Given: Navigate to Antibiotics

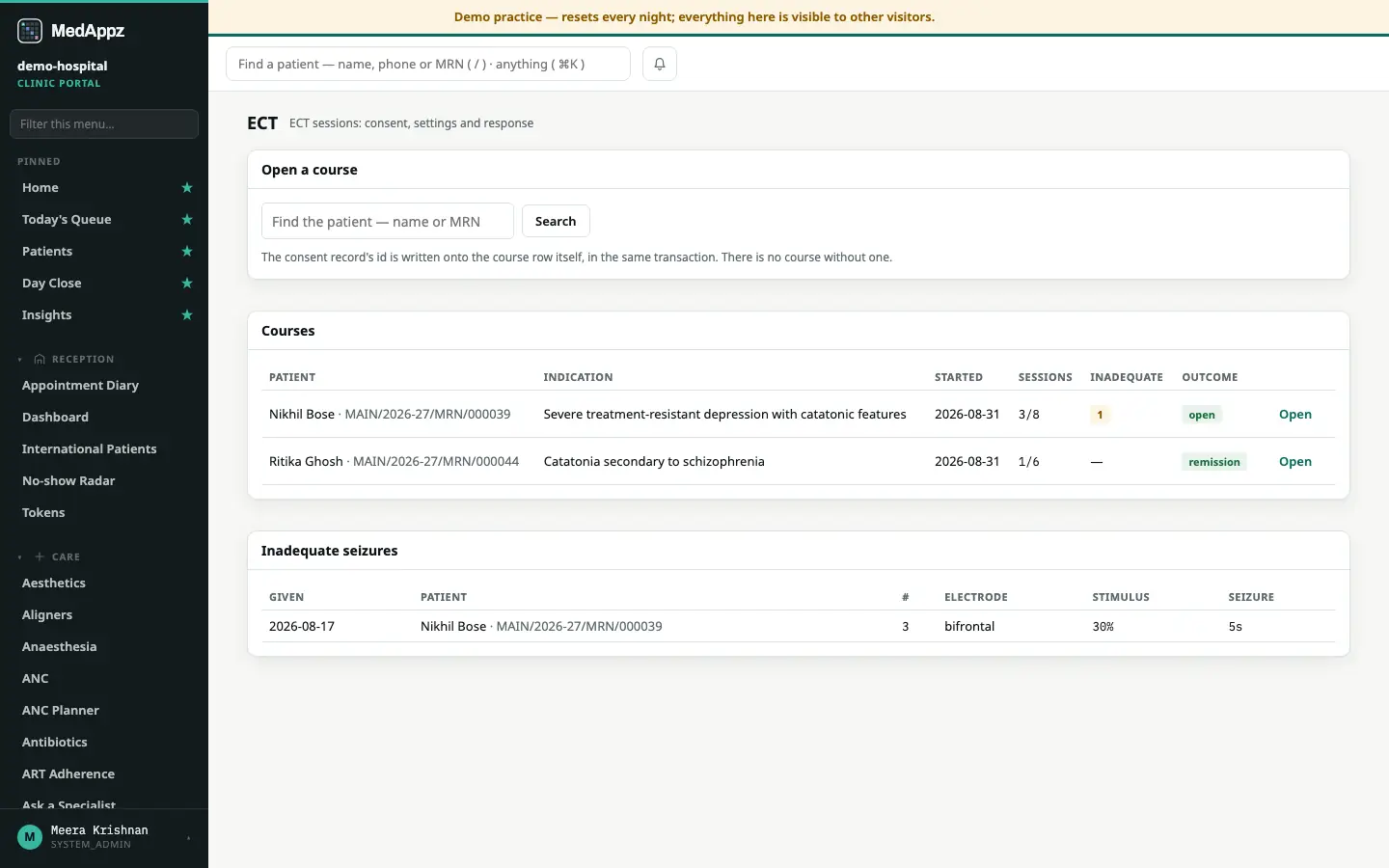Looking at the screenshot, I should pos(54,743).
